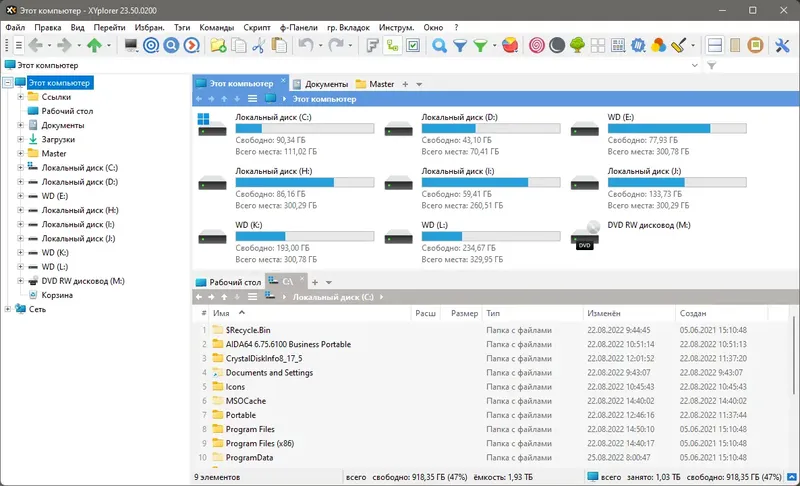Screen dimensions: 800x486
Task: Click the Локальный диск (H:) usage bar
Action: click(x=305, y=183)
